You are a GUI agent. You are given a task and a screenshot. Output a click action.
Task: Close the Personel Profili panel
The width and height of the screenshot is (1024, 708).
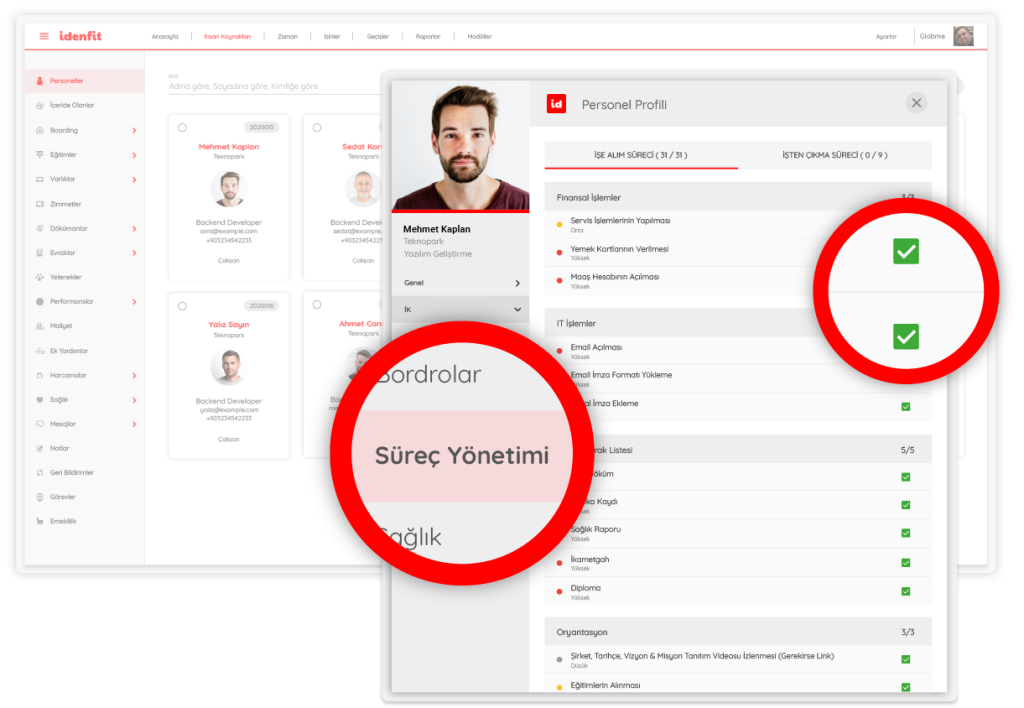coord(917,103)
